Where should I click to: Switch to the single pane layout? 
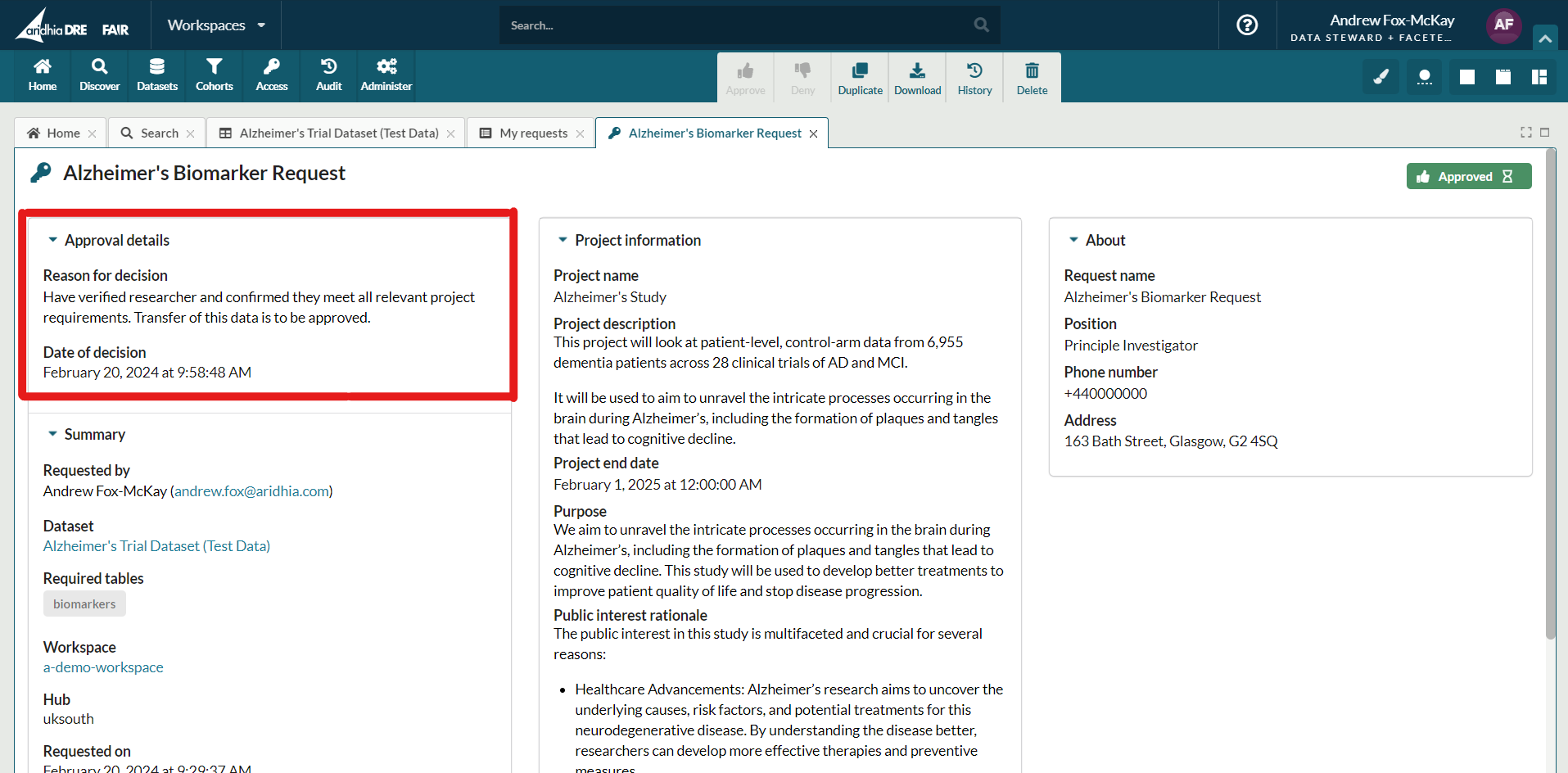pos(1467,77)
